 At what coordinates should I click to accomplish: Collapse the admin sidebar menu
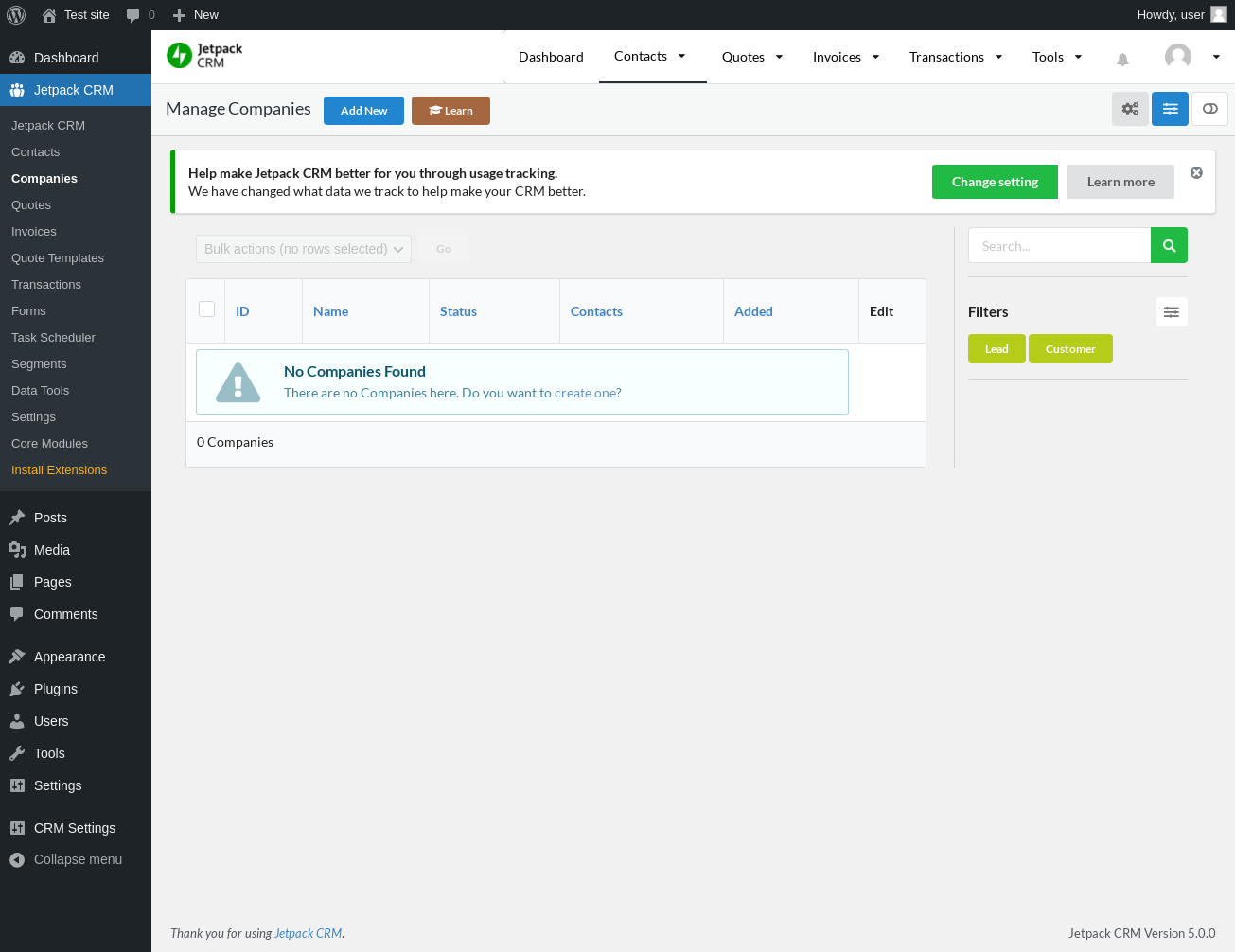pos(76,859)
